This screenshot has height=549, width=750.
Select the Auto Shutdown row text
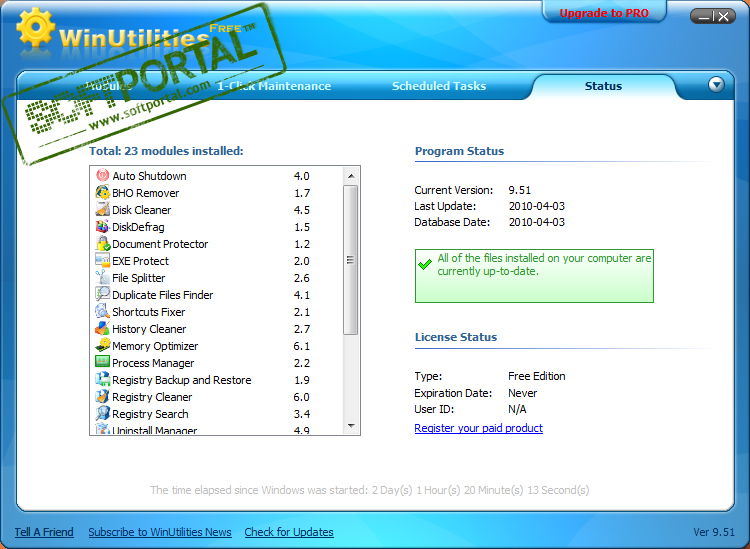(149, 176)
